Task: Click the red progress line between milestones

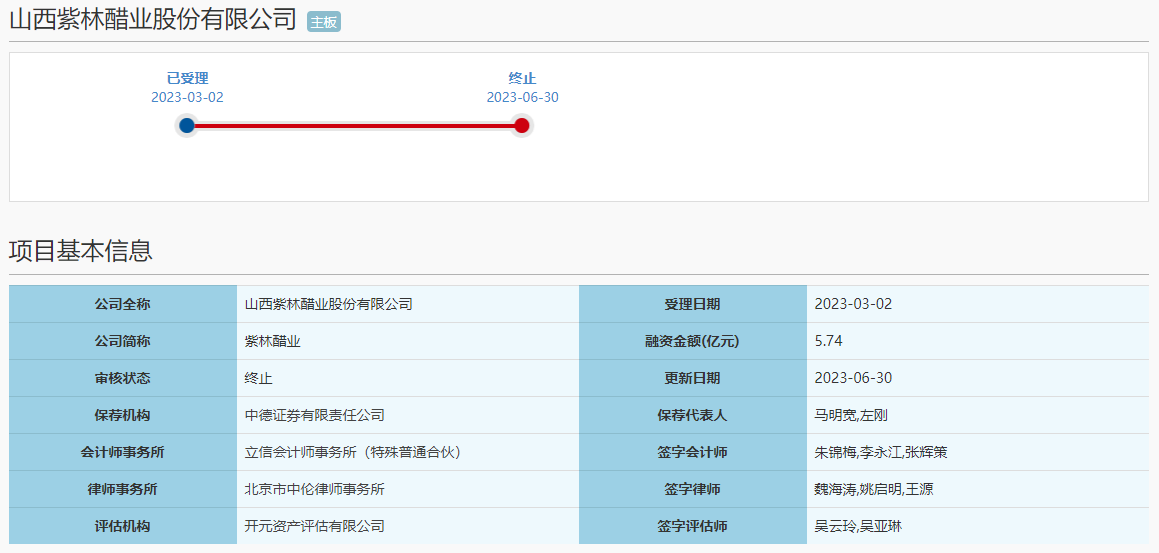Action: (x=354, y=126)
